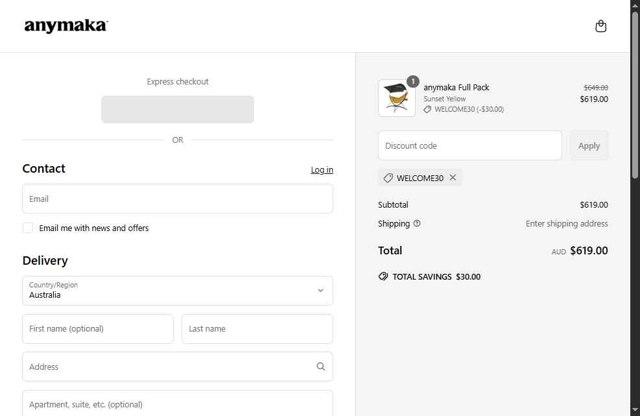This screenshot has width=640, height=416.
Task: Click the Express checkout button placeholder
Action: point(178,109)
